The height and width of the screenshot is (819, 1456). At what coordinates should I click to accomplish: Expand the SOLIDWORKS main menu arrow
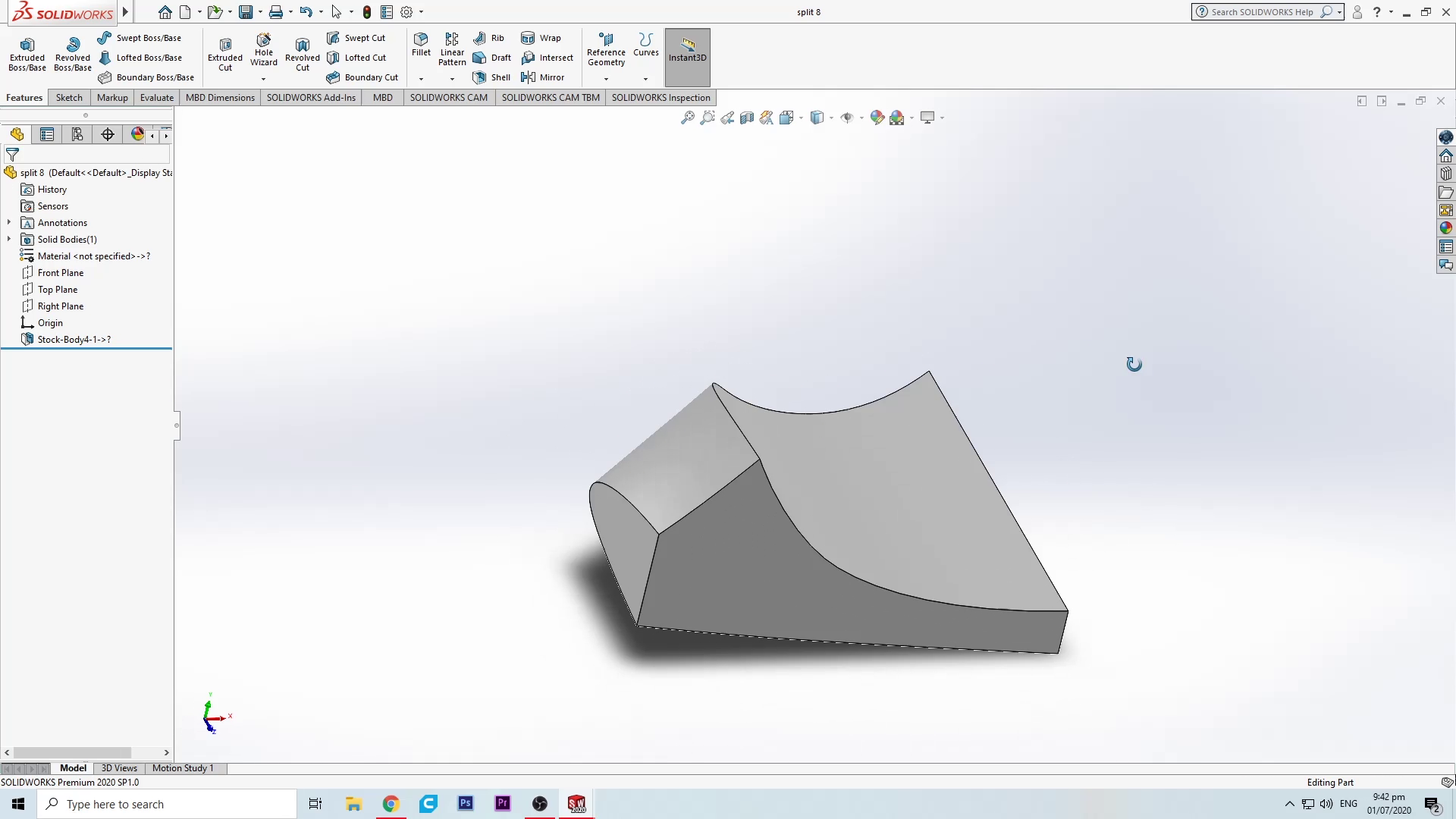[x=126, y=12]
